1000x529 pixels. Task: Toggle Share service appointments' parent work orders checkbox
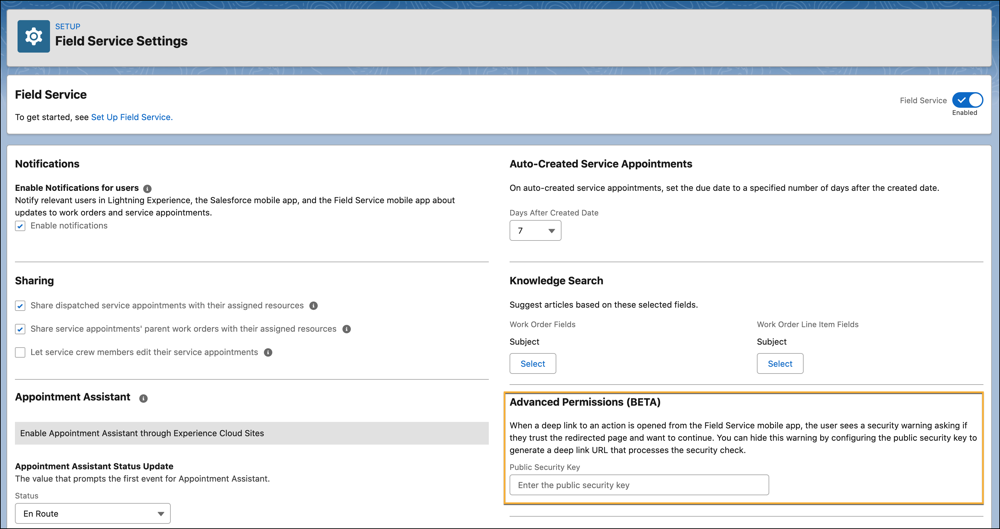click(x=20, y=329)
